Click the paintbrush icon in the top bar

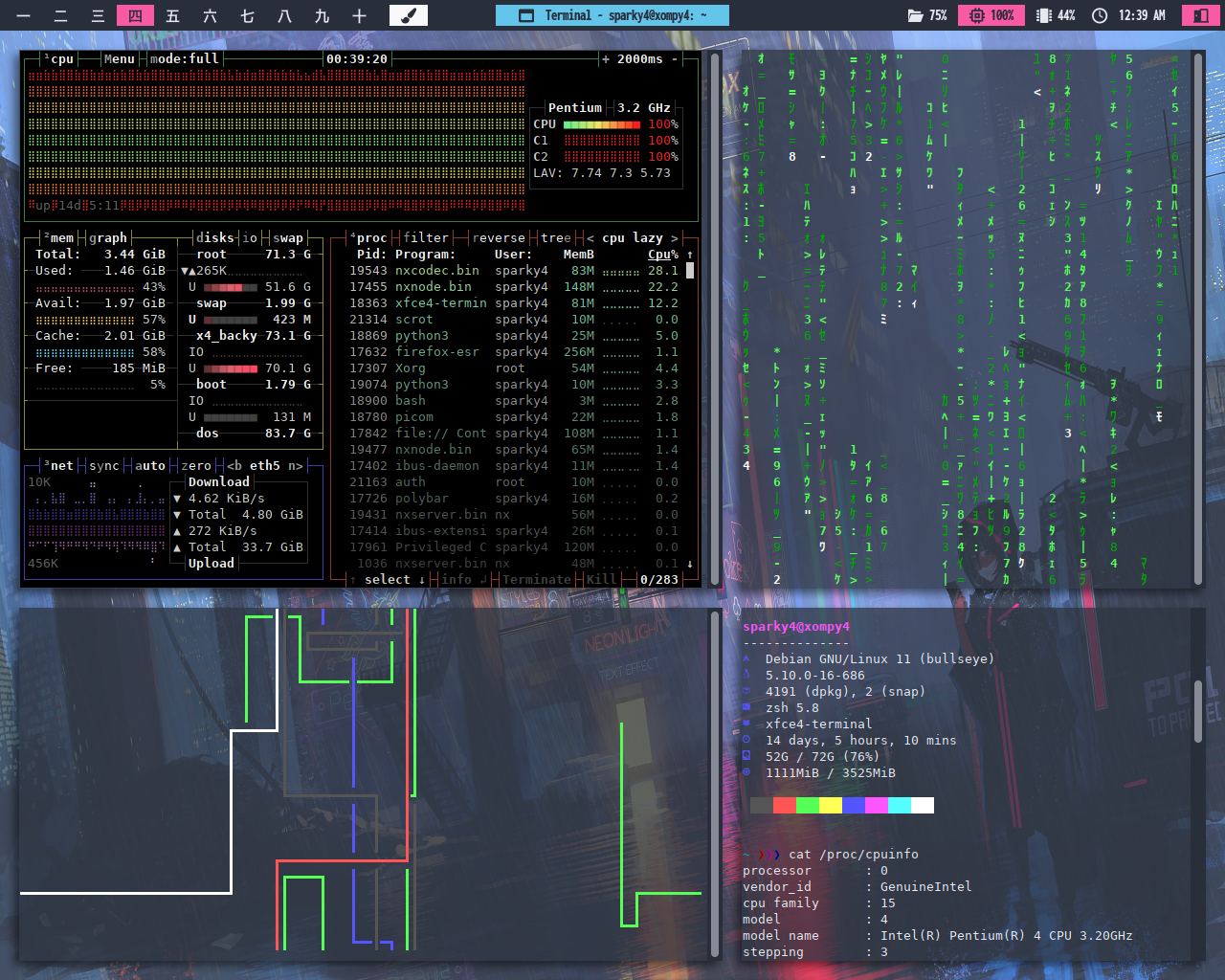pyautogui.click(x=409, y=15)
